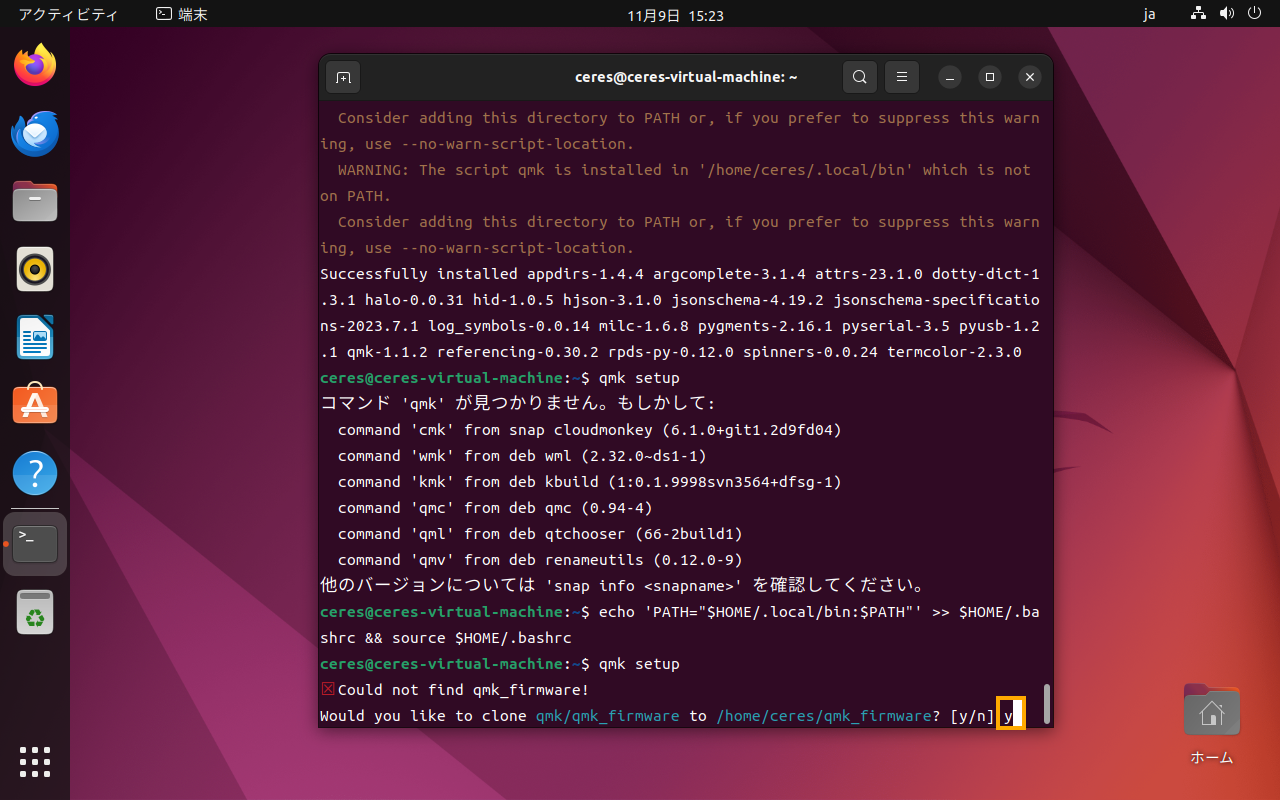This screenshot has width=1280, height=800.
Task: Click 'Could not find qmk_firmware!' text
Action: pyautogui.click(x=463, y=690)
